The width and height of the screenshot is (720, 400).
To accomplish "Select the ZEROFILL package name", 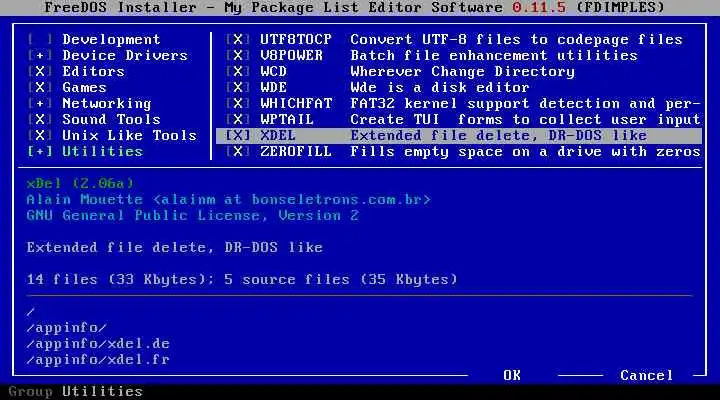I will [x=296, y=152].
